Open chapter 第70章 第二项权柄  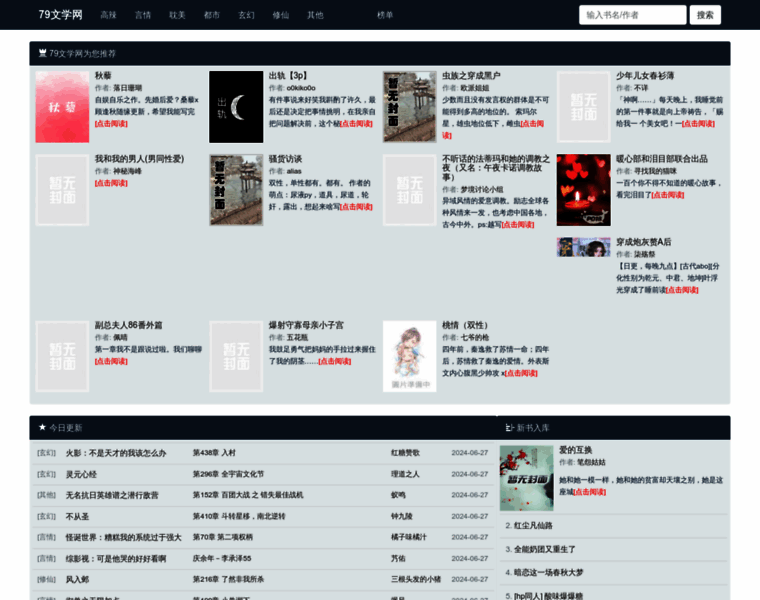click(222, 537)
